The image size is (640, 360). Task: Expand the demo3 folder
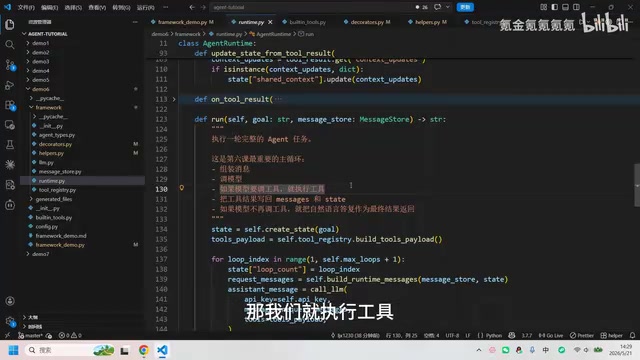[40, 61]
